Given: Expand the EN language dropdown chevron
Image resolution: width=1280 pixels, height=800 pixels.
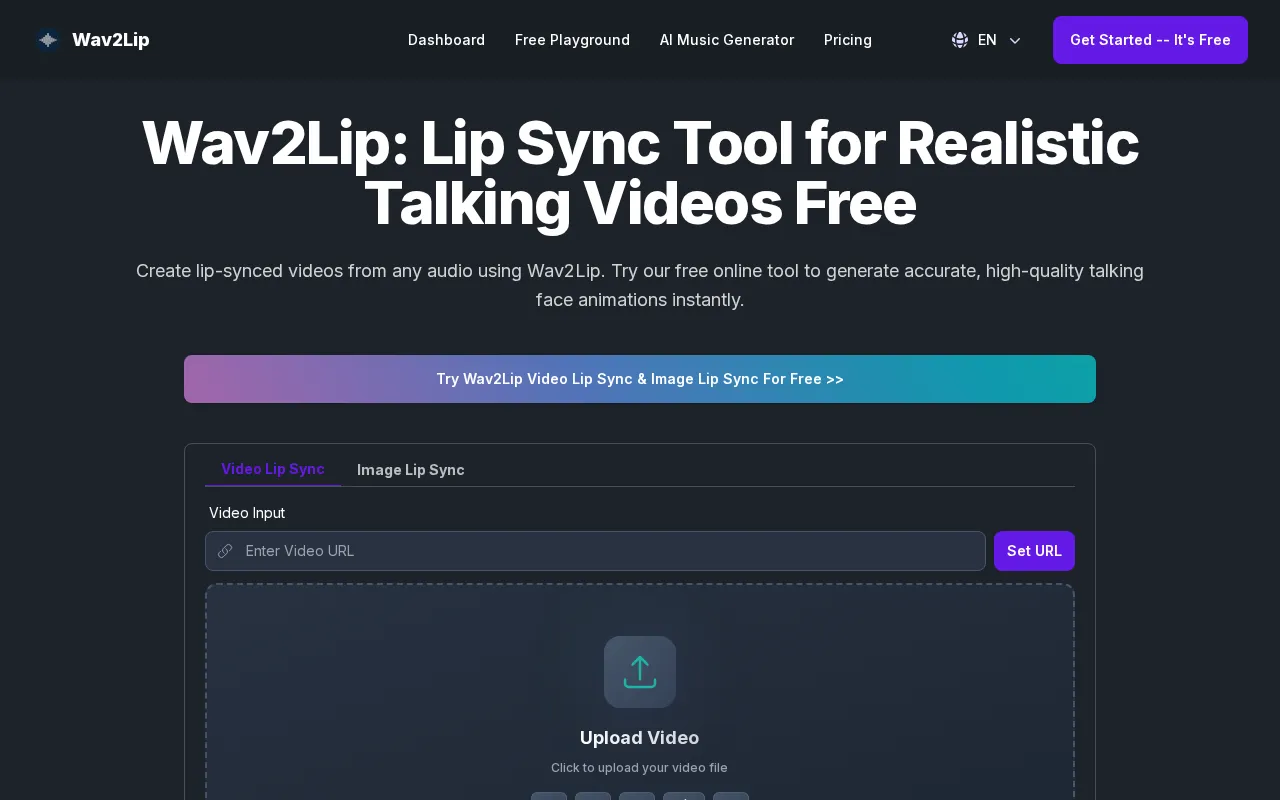Looking at the screenshot, I should [1015, 41].
